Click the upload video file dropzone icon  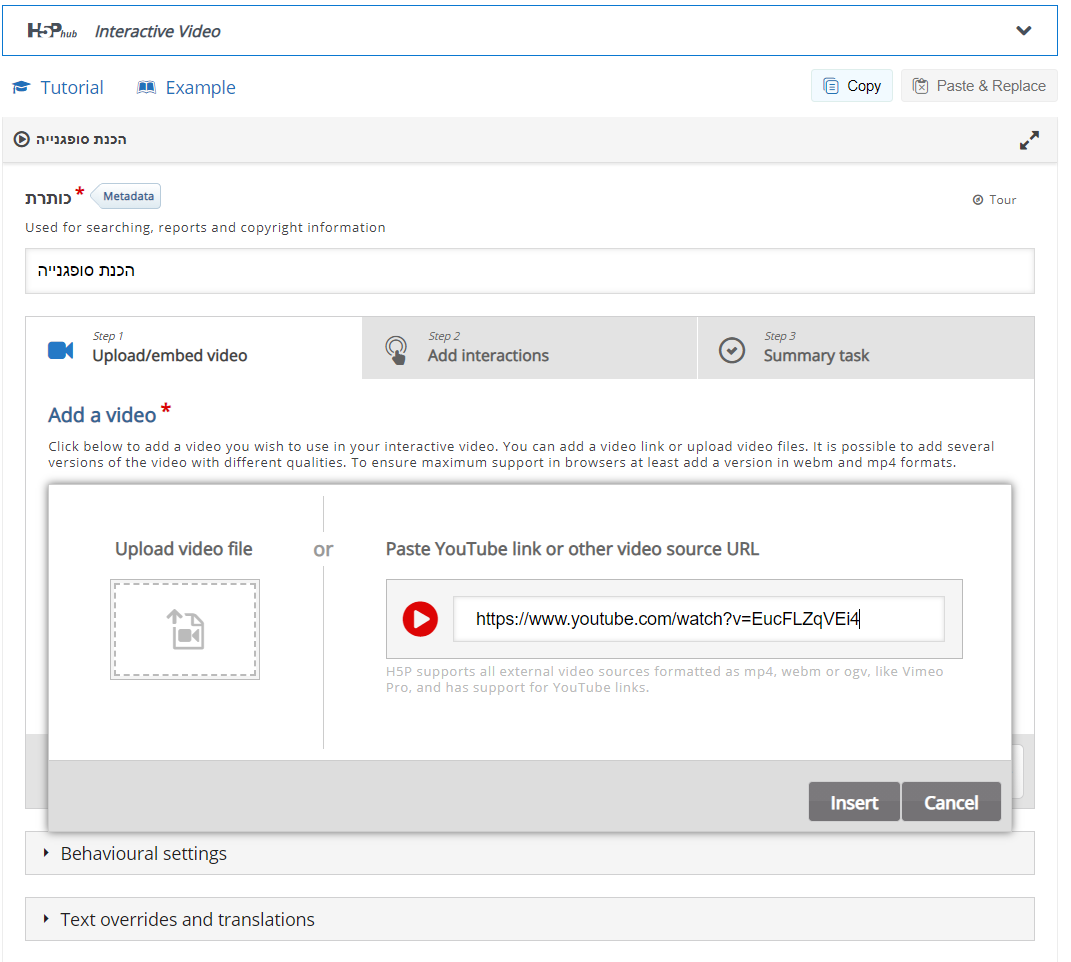(x=185, y=630)
